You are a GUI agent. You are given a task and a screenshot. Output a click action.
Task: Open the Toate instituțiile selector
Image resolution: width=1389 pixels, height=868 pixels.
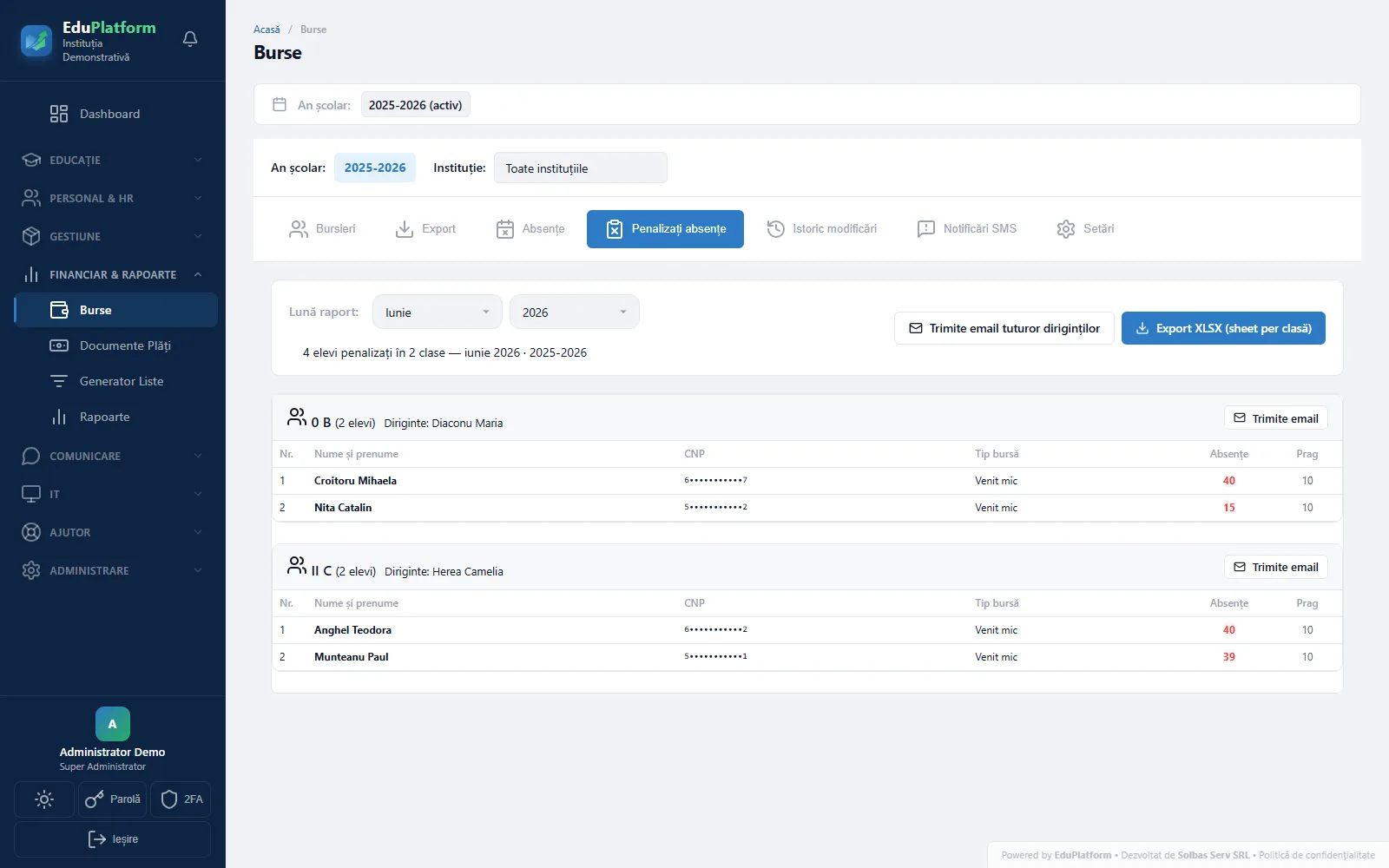(580, 168)
